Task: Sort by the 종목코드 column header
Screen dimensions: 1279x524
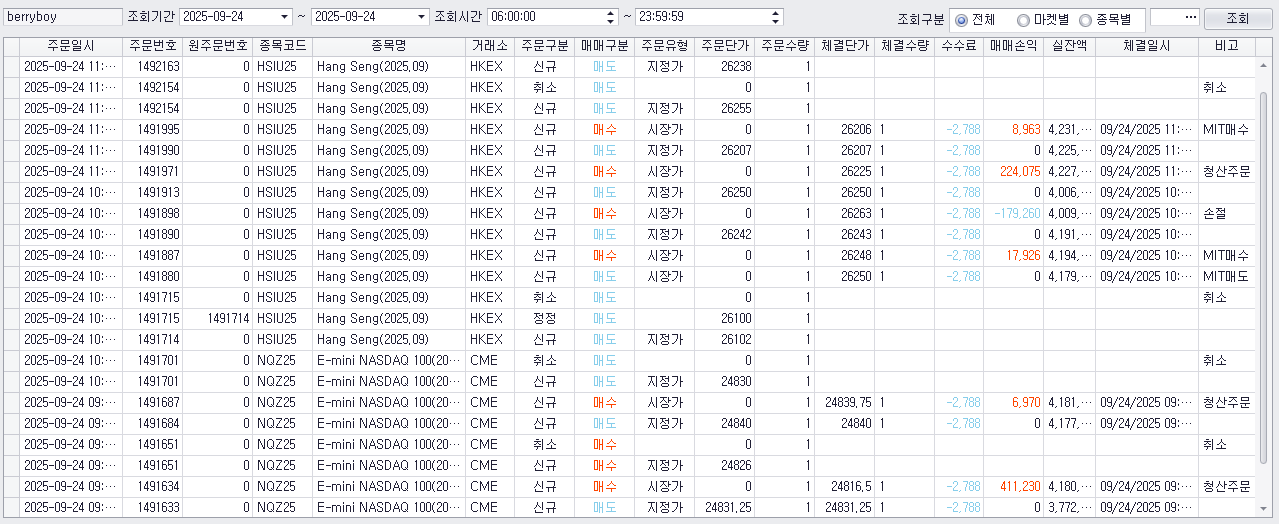Action: [x=282, y=46]
